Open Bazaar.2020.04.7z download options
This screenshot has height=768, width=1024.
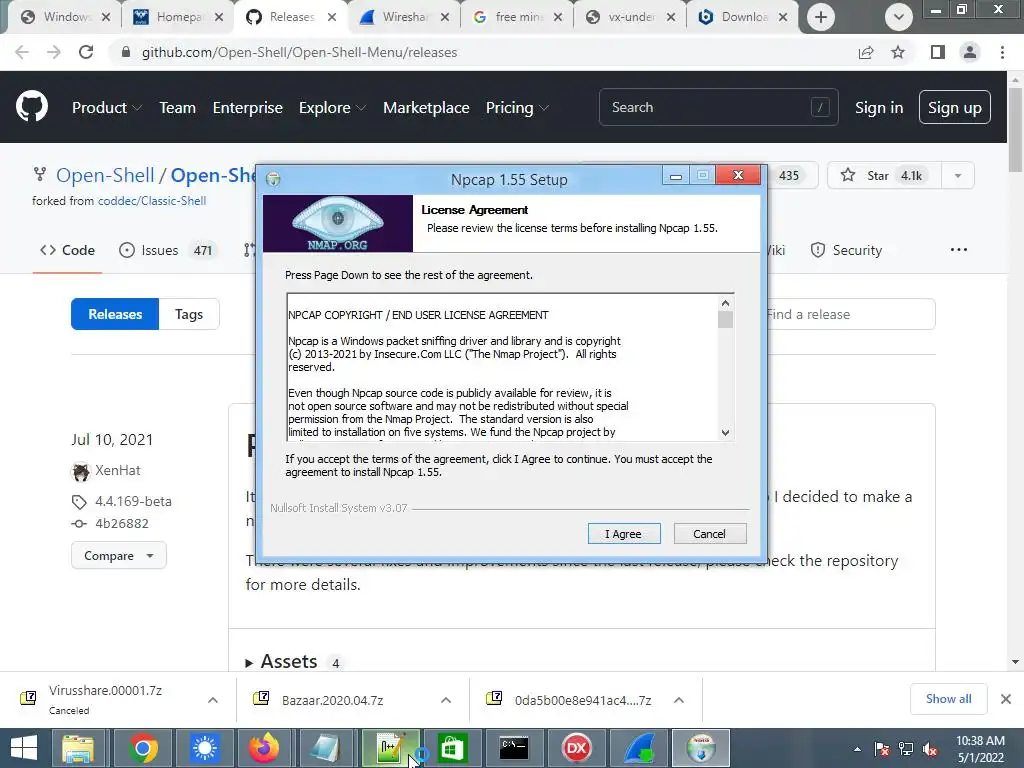coord(446,700)
